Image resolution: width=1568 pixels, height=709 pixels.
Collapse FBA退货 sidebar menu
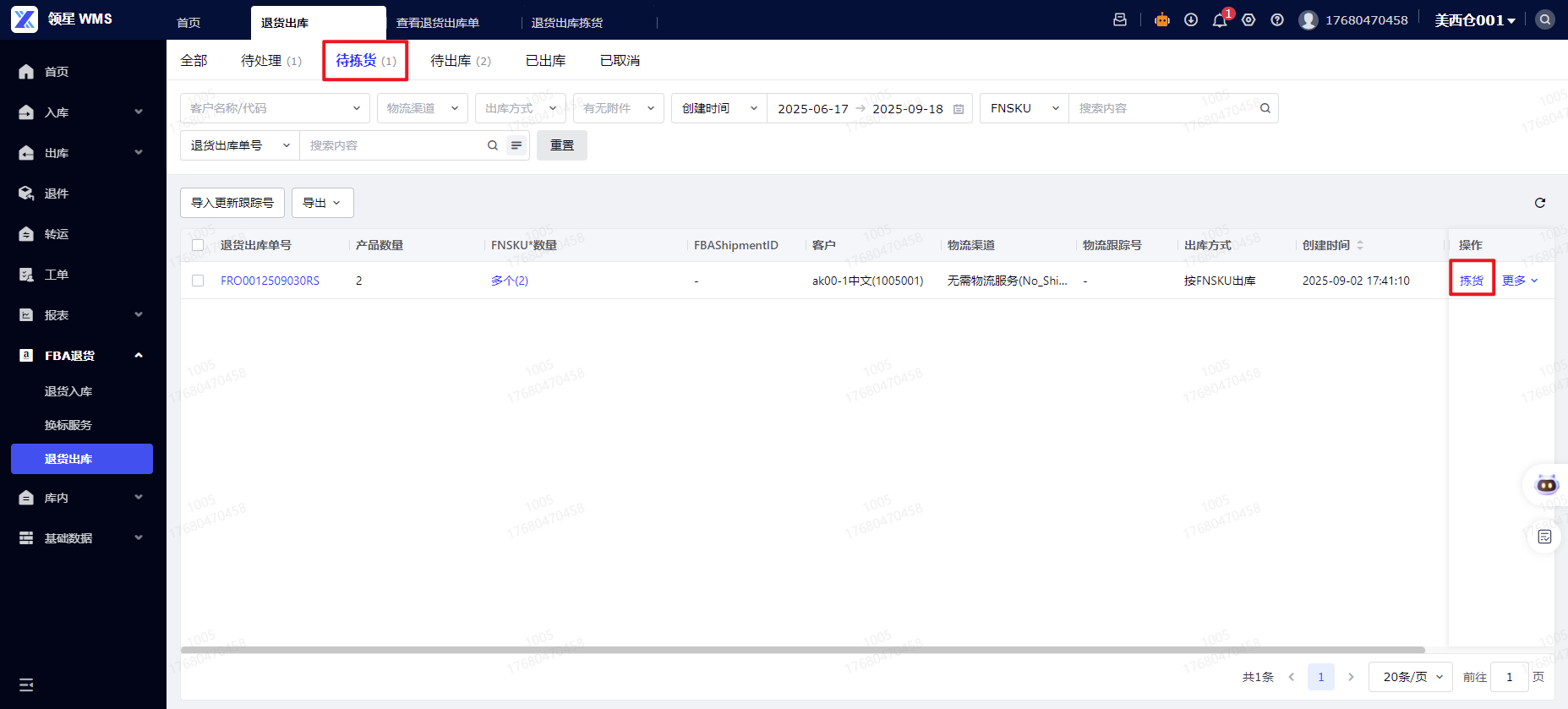click(x=83, y=356)
